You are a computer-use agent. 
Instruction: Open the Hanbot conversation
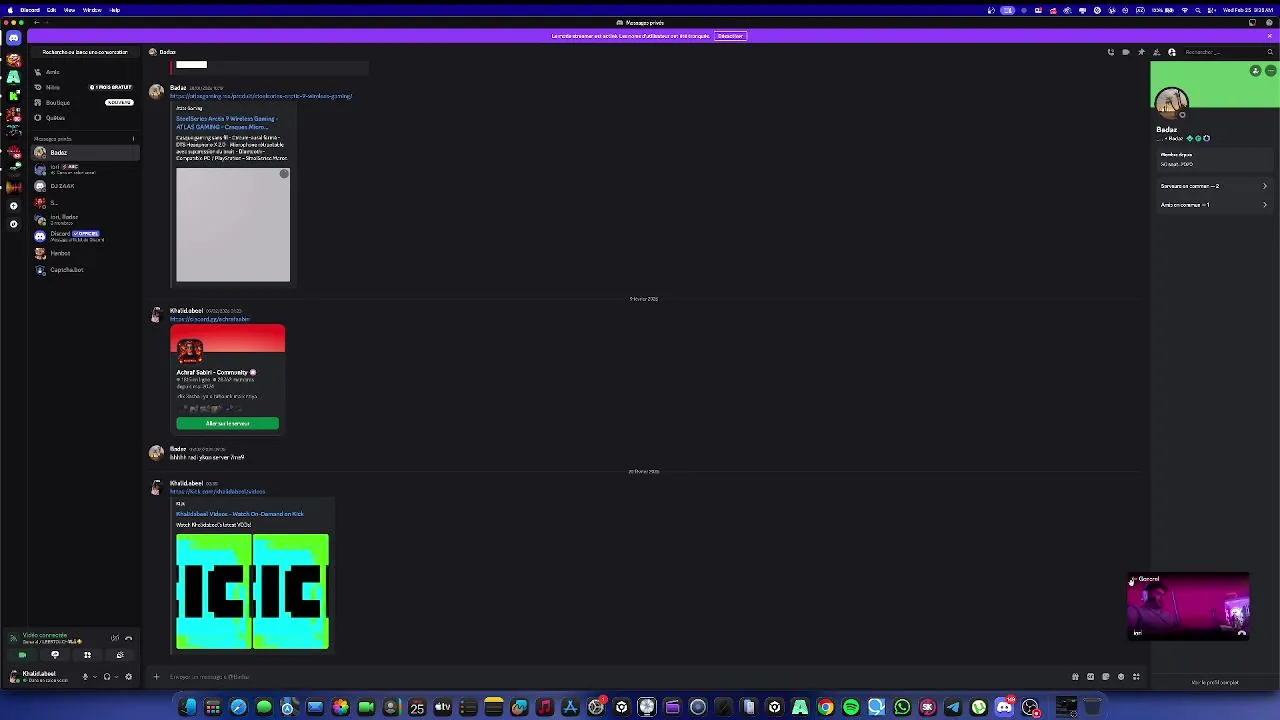point(85,253)
